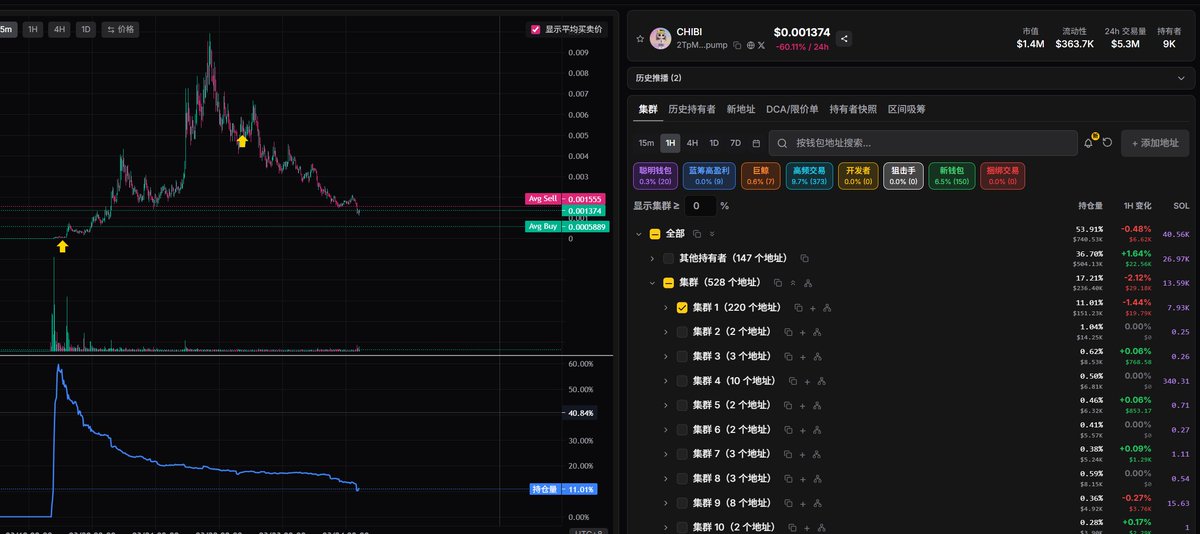Add 集群 6 with plus icon
The image size is (1200, 534).
click(x=803, y=430)
